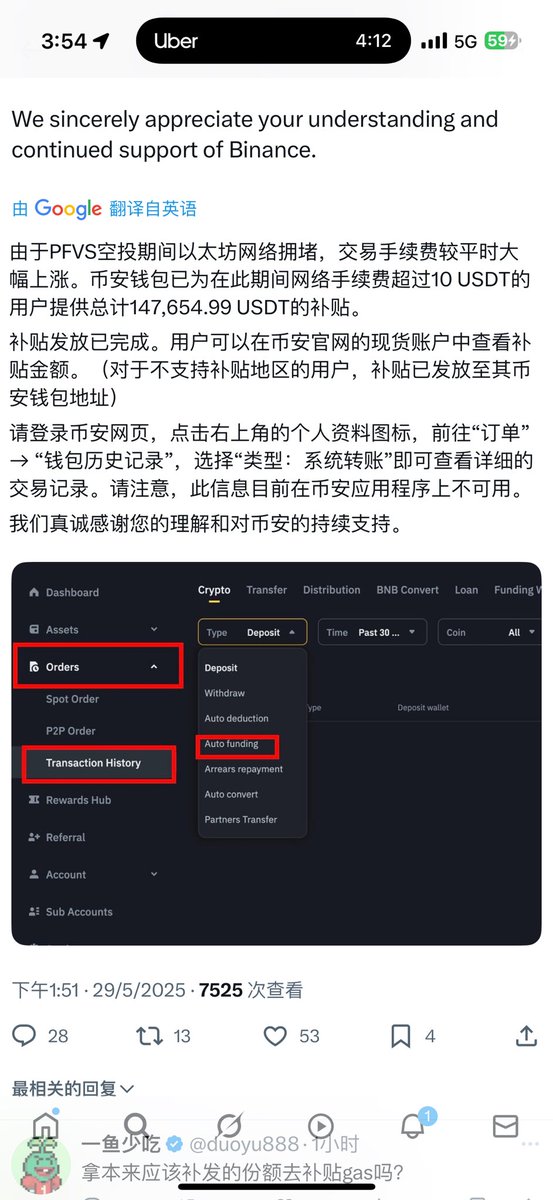
Task: Open the share tweet icon
Action: (527, 1035)
